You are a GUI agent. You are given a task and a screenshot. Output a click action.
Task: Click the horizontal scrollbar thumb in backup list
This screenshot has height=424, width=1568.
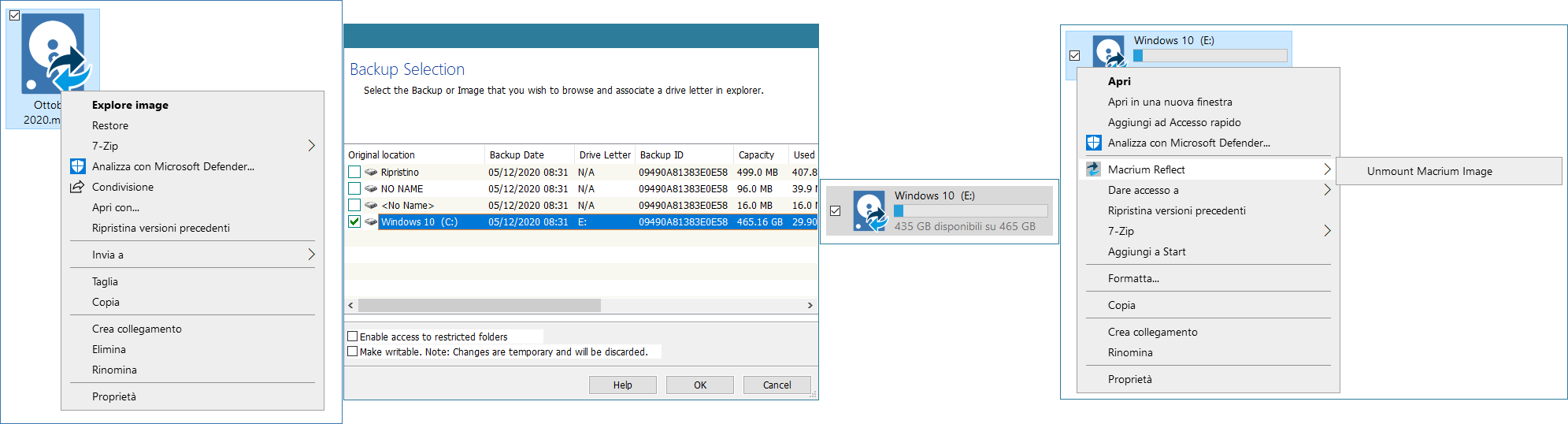click(x=479, y=305)
